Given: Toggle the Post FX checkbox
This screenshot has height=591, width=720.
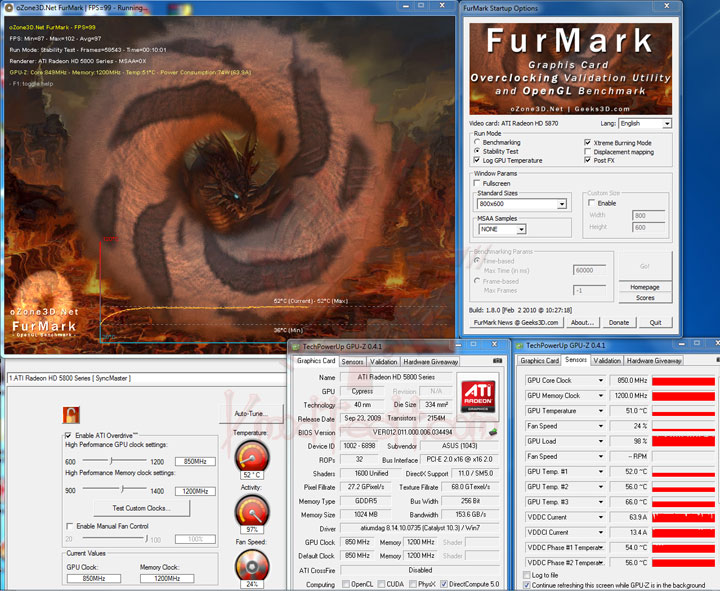Looking at the screenshot, I should tap(587, 160).
